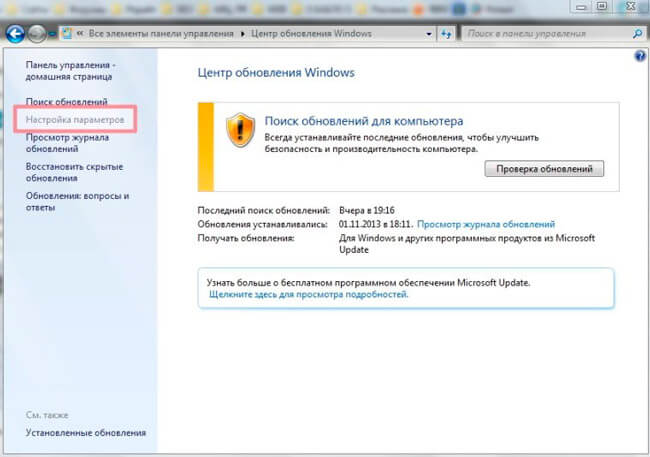This screenshot has height=457, width=650.
Task: Click the 'Центр обновления Windows' breadcrumb
Action: [311, 34]
